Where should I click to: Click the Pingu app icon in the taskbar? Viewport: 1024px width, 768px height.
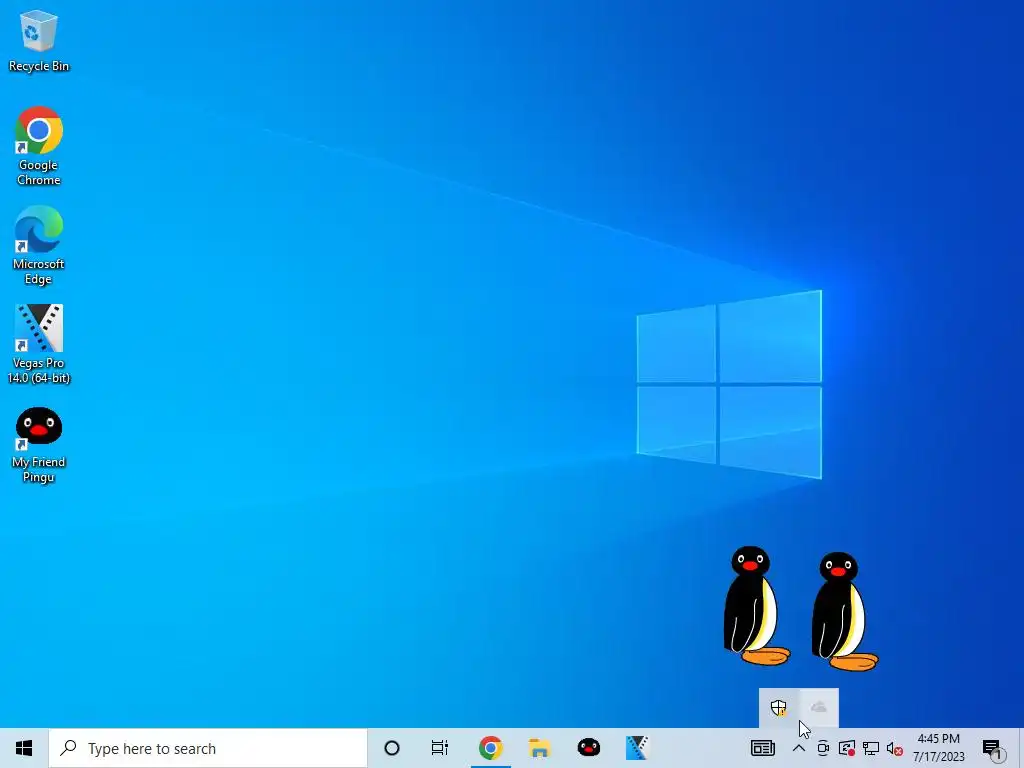(x=588, y=748)
